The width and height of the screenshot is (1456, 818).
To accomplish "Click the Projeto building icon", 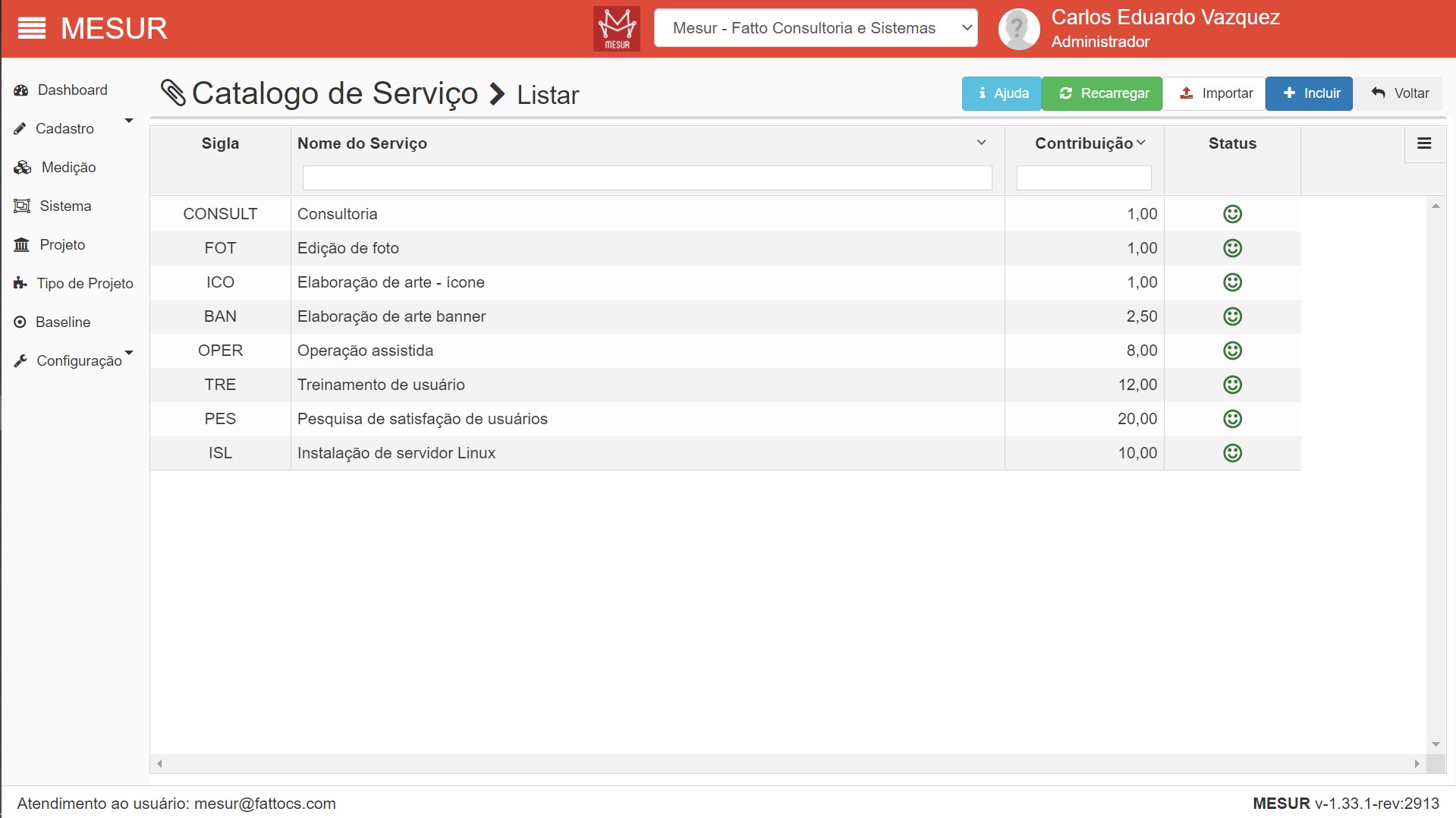I will pyautogui.click(x=22, y=245).
